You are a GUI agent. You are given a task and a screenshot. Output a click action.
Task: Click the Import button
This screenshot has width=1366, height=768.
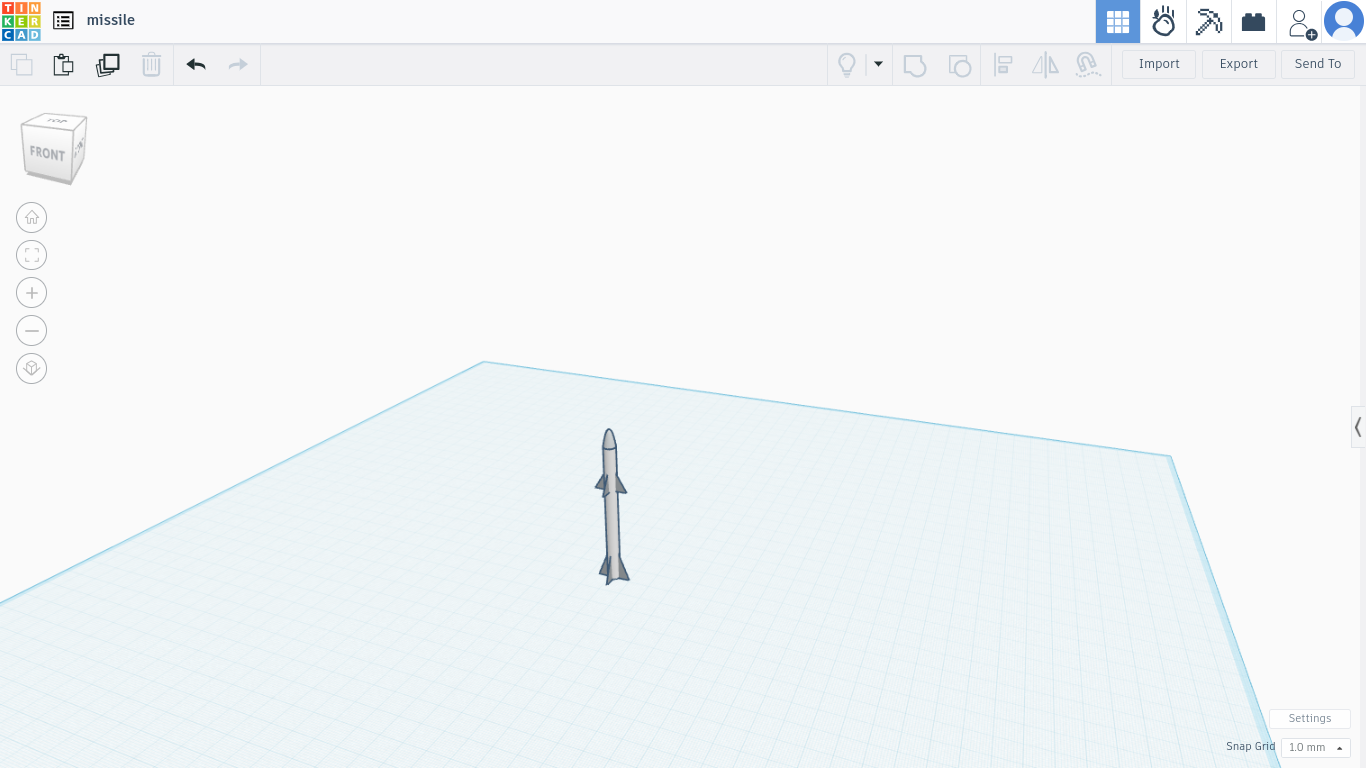pyautogui.click(x=1159, y=64)
